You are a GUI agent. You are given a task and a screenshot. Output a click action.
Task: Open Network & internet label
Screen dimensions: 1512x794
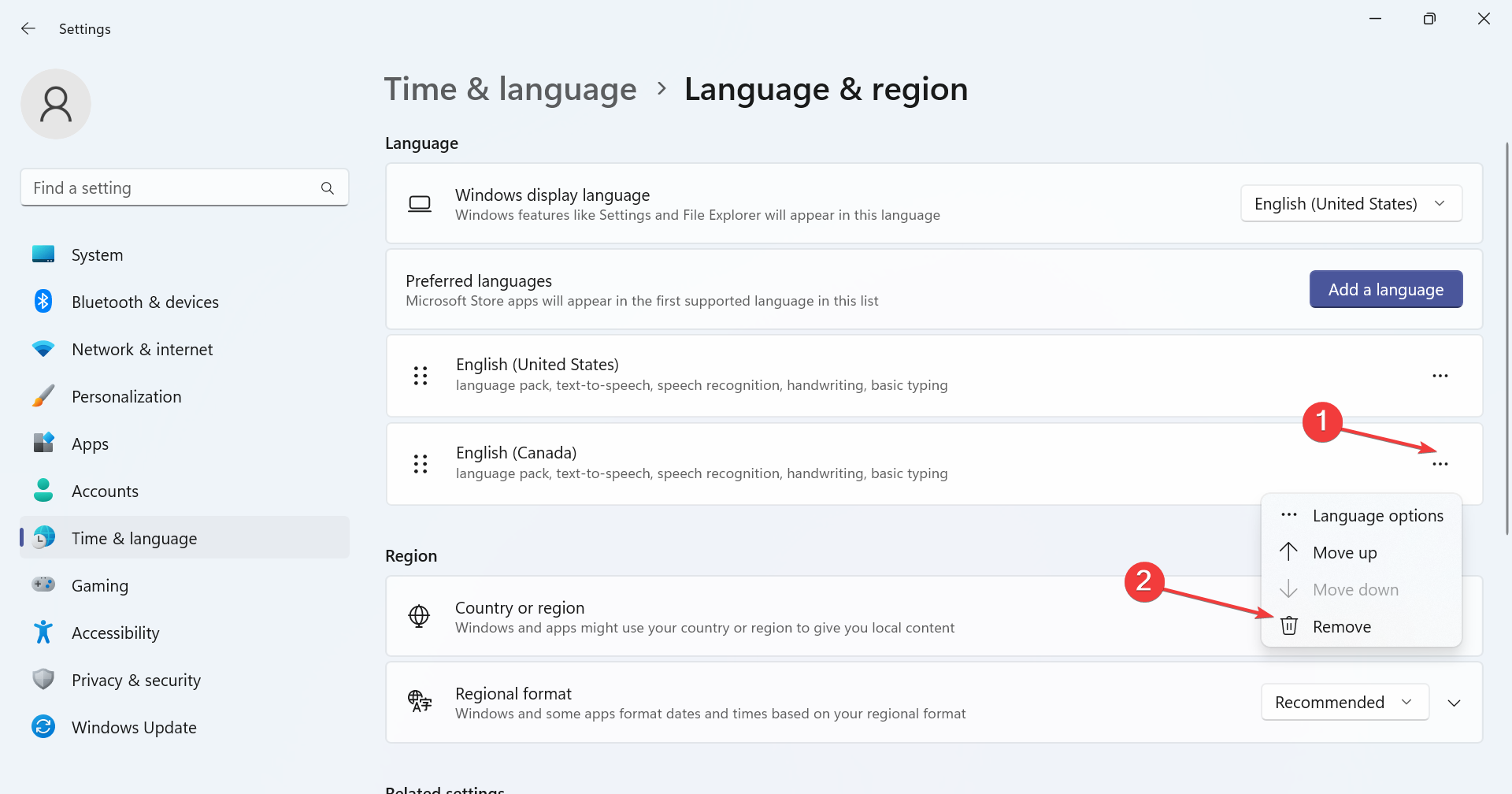coord(143,350)
